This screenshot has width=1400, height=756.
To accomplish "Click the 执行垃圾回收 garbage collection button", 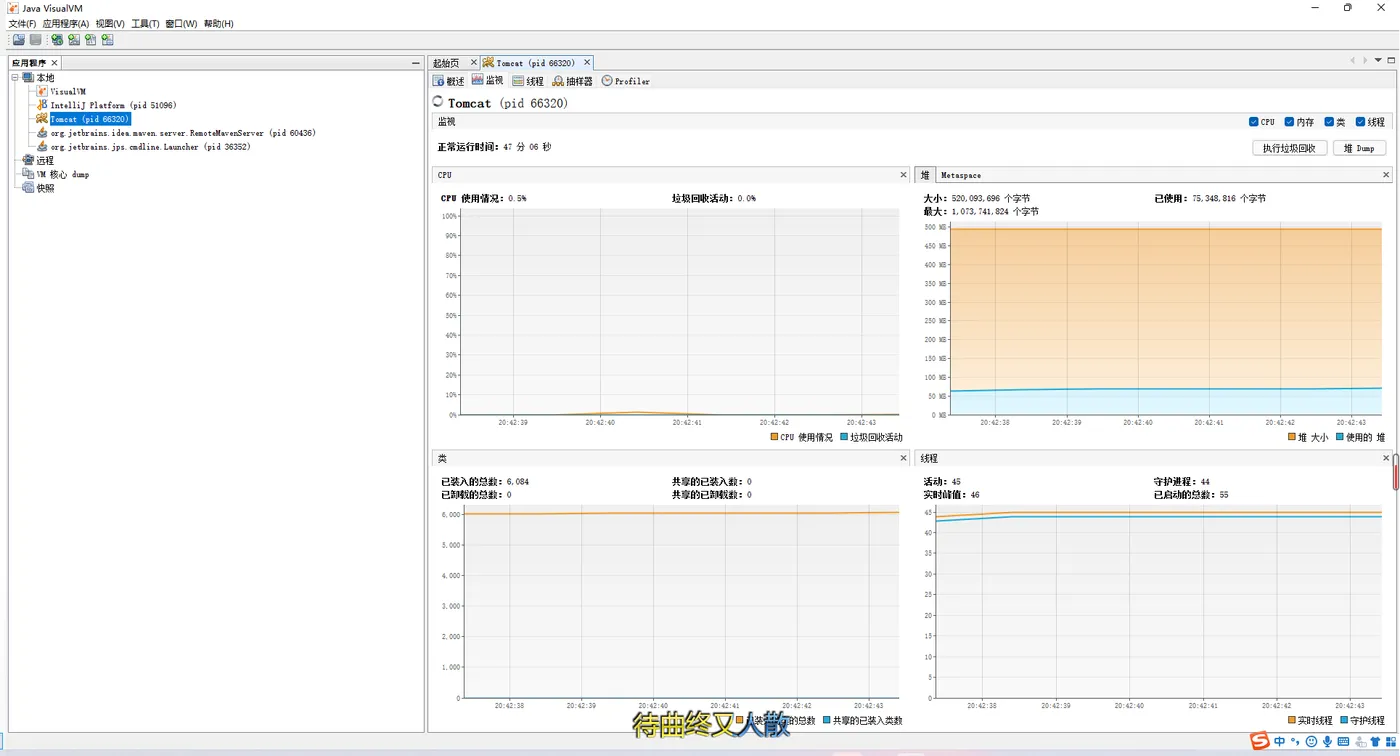I will coord(1290,148).
